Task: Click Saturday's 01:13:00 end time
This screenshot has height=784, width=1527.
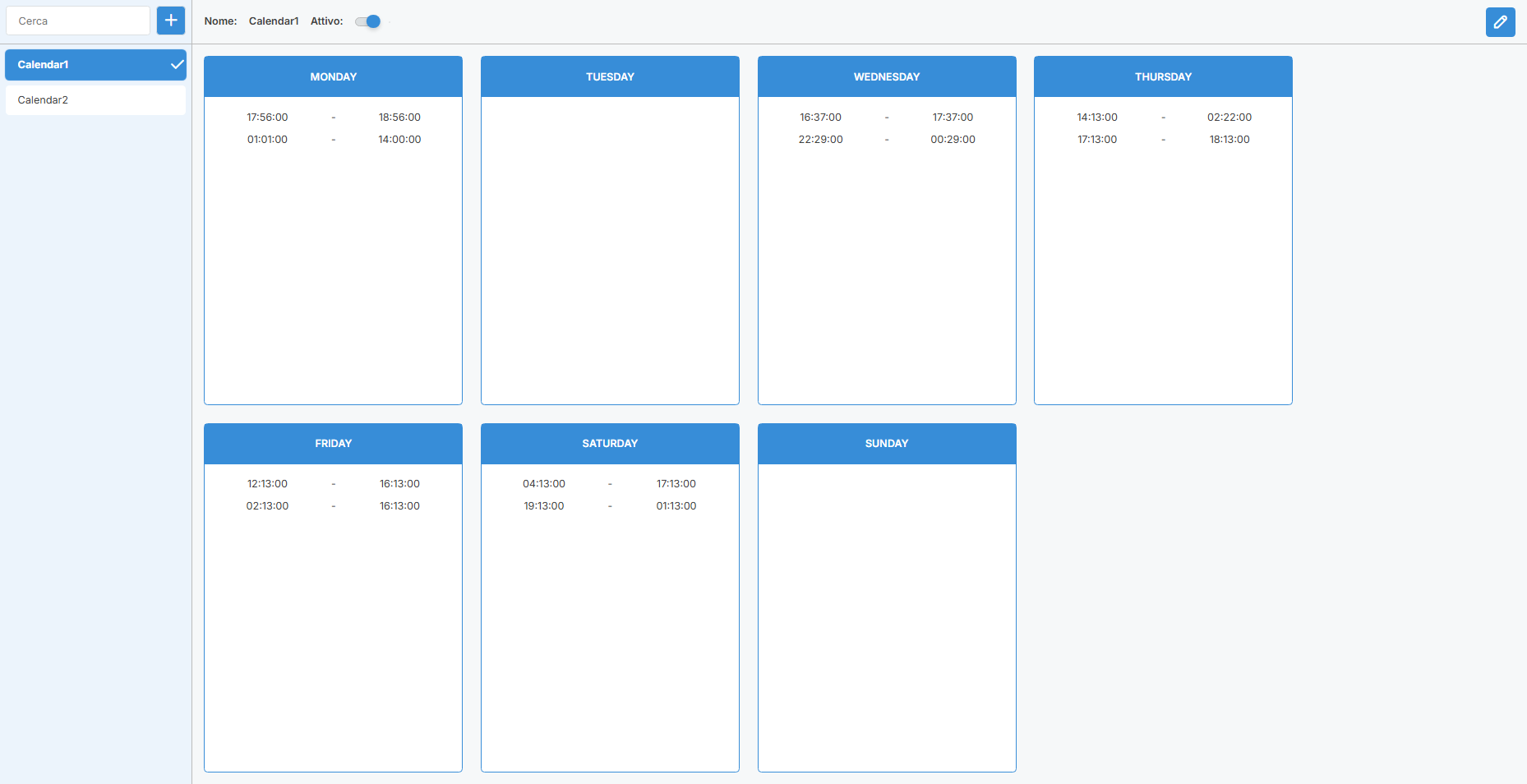Action: tap(676, 506)
